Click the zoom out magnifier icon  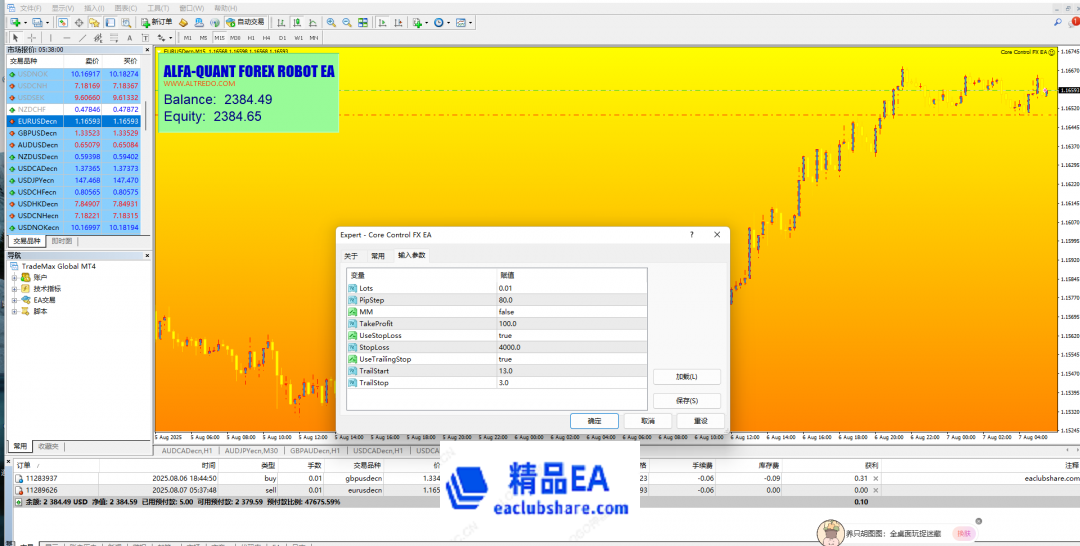(x=347, y=22)
